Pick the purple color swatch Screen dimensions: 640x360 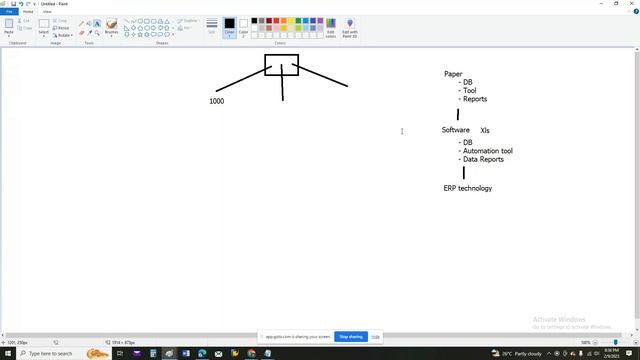[x=320, y=21]
